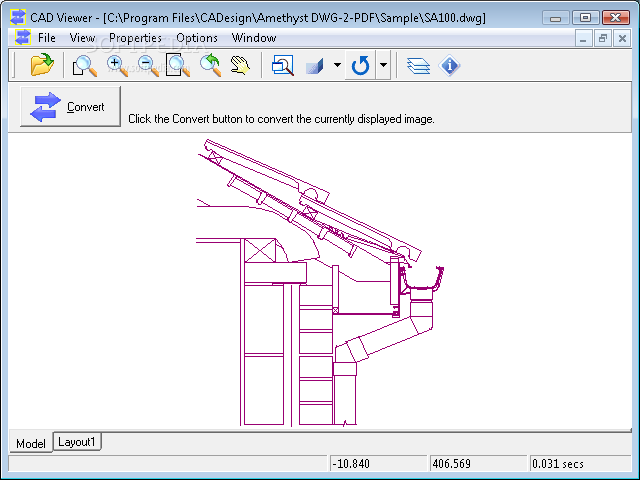Maximize the CAD Viewer main window
Screen dimensions: 640x480
(585, 18)
